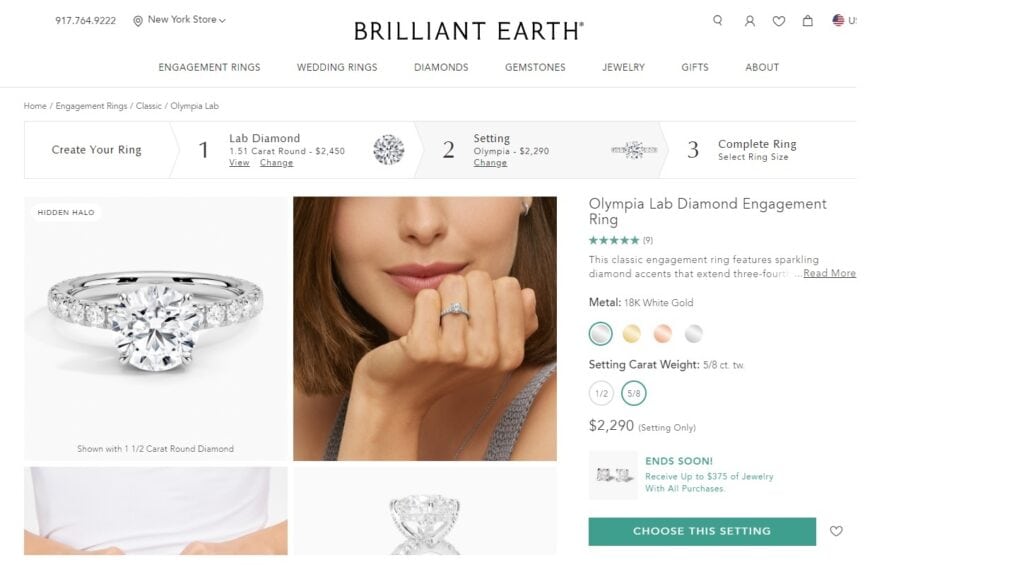Open the wishlist heart icon in header
Image resolution: width=1024 pixels, height=577 pixels.
(x=778, y=20)
